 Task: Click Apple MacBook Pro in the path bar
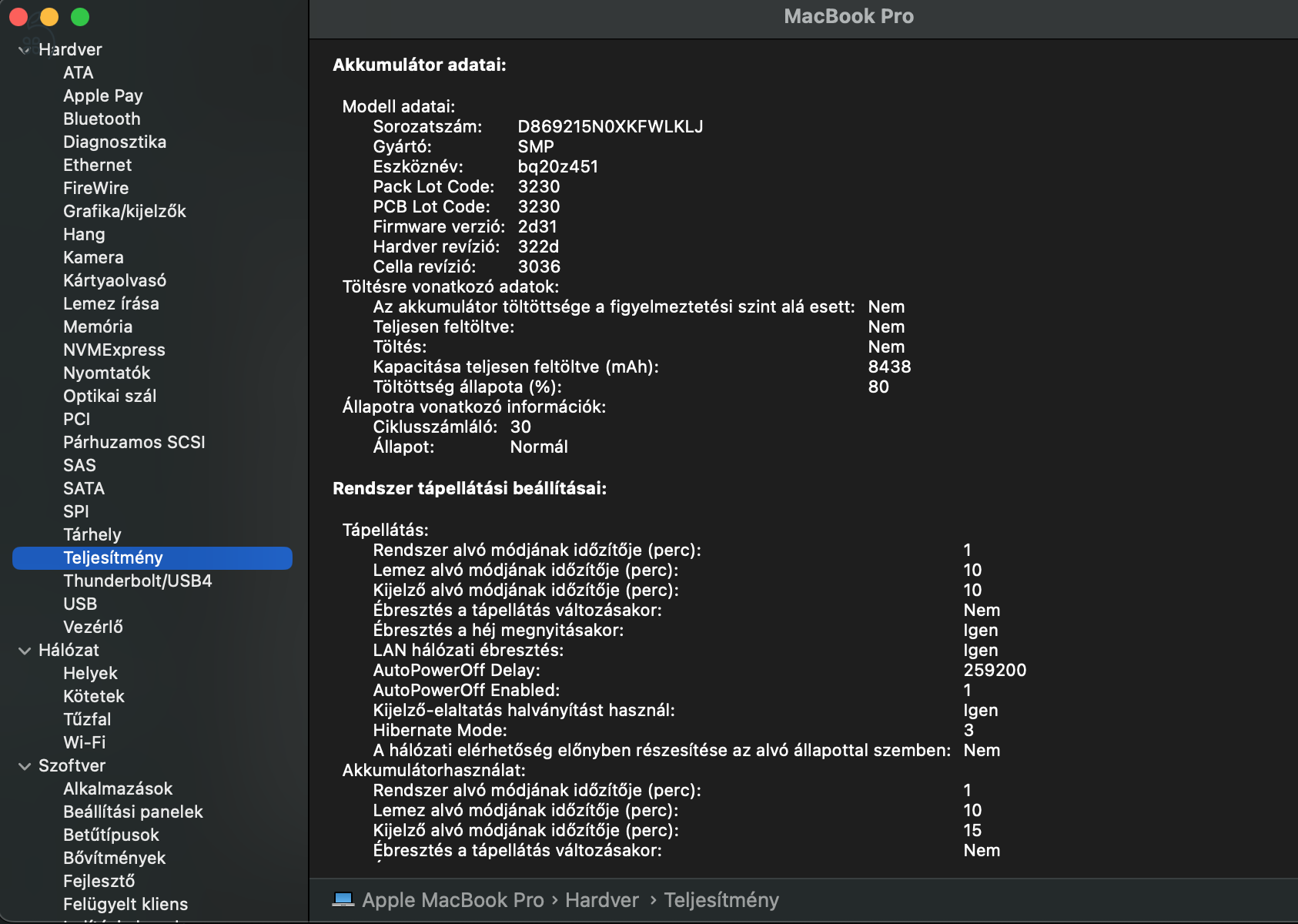coord(453,900)
